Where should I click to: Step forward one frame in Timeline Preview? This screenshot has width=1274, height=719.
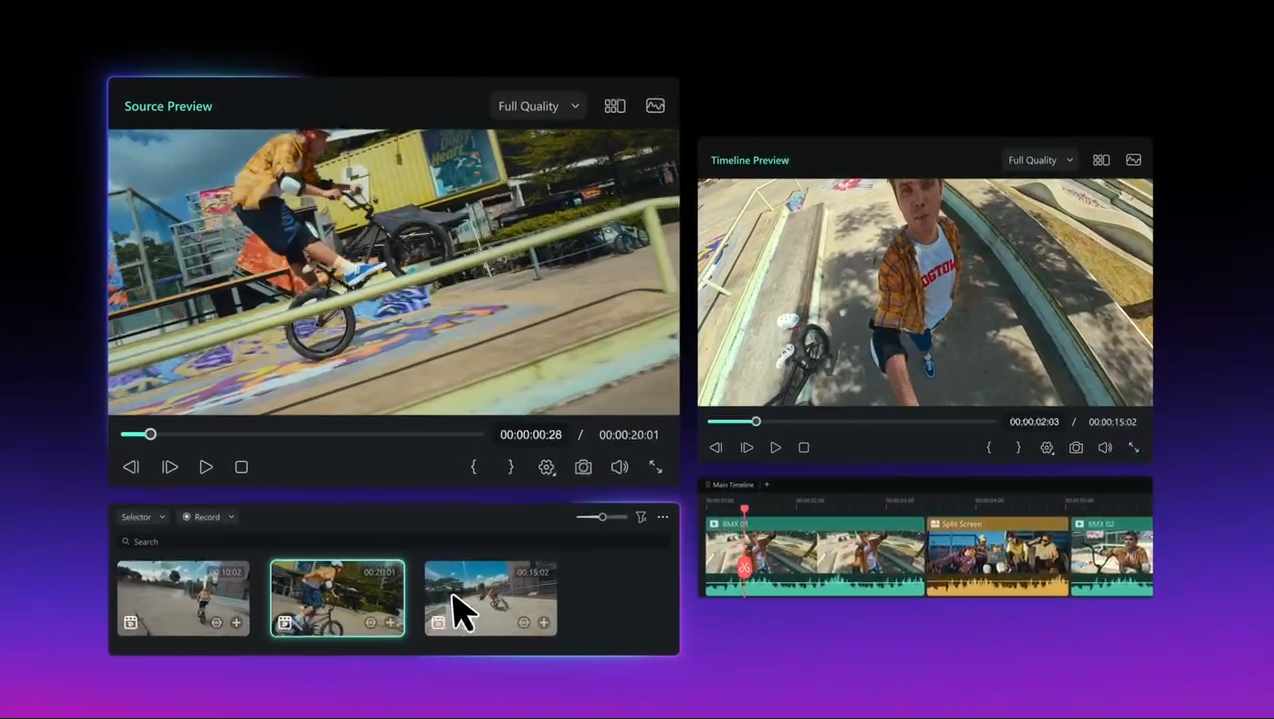(x=747, y=448)
